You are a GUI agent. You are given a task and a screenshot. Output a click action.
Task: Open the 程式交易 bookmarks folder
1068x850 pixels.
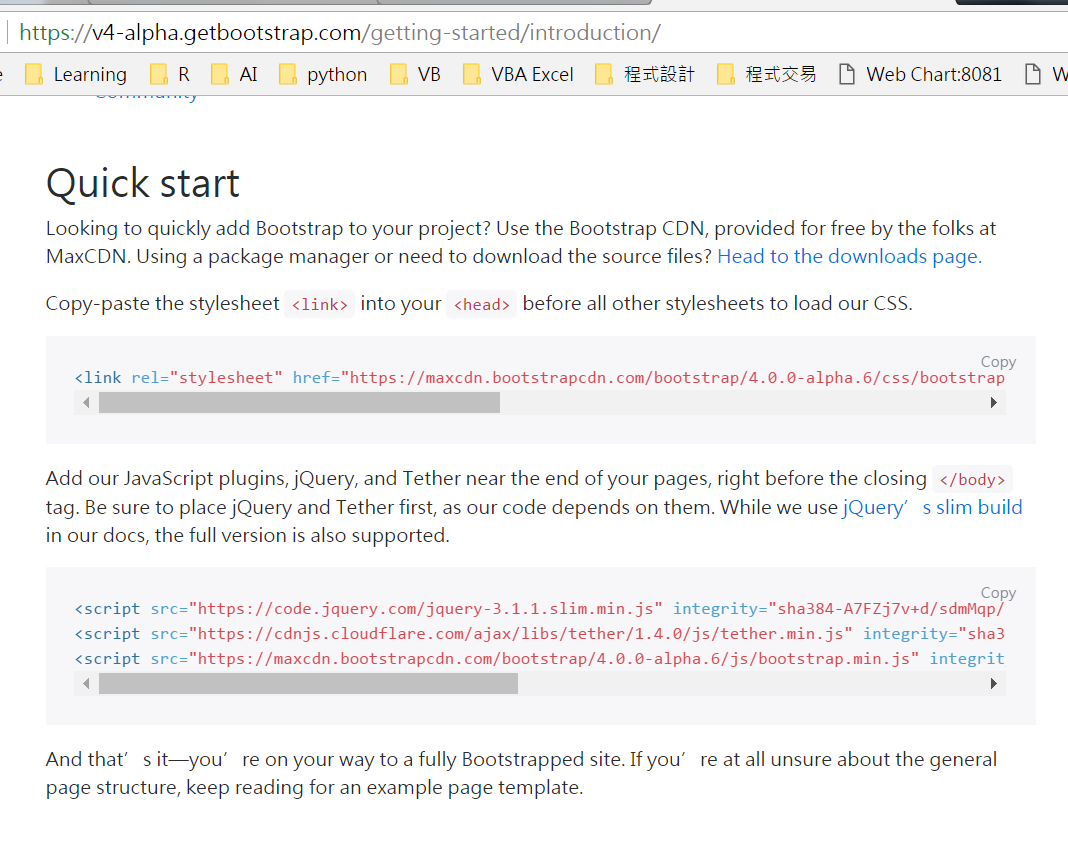782,73
